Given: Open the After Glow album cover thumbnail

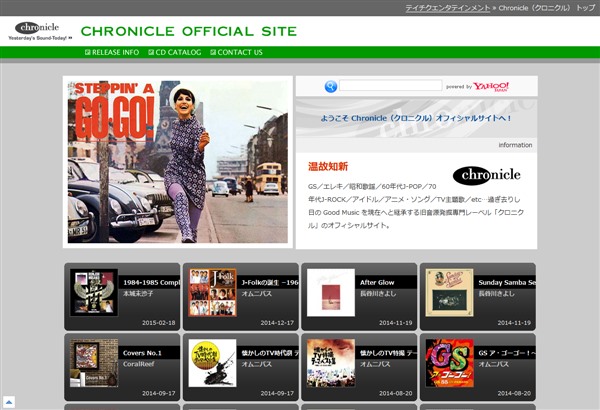Looking at the screenshot, I should pos(331,292).
